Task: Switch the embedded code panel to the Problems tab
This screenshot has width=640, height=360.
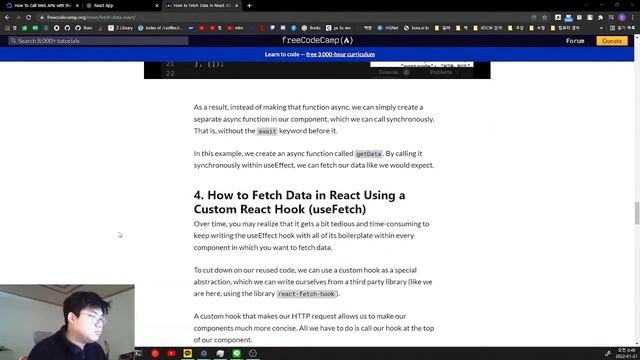Action: tap(441, 72)
